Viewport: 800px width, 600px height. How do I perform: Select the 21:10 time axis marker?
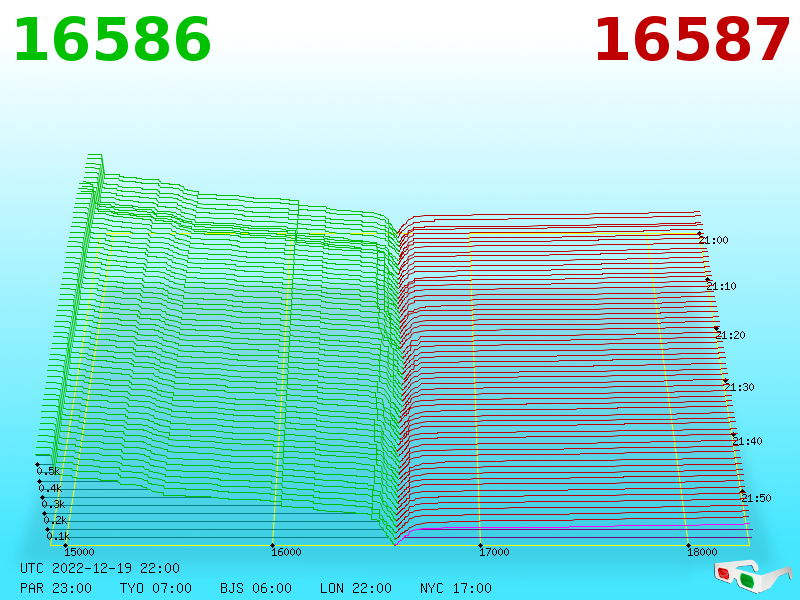point(721,286)
